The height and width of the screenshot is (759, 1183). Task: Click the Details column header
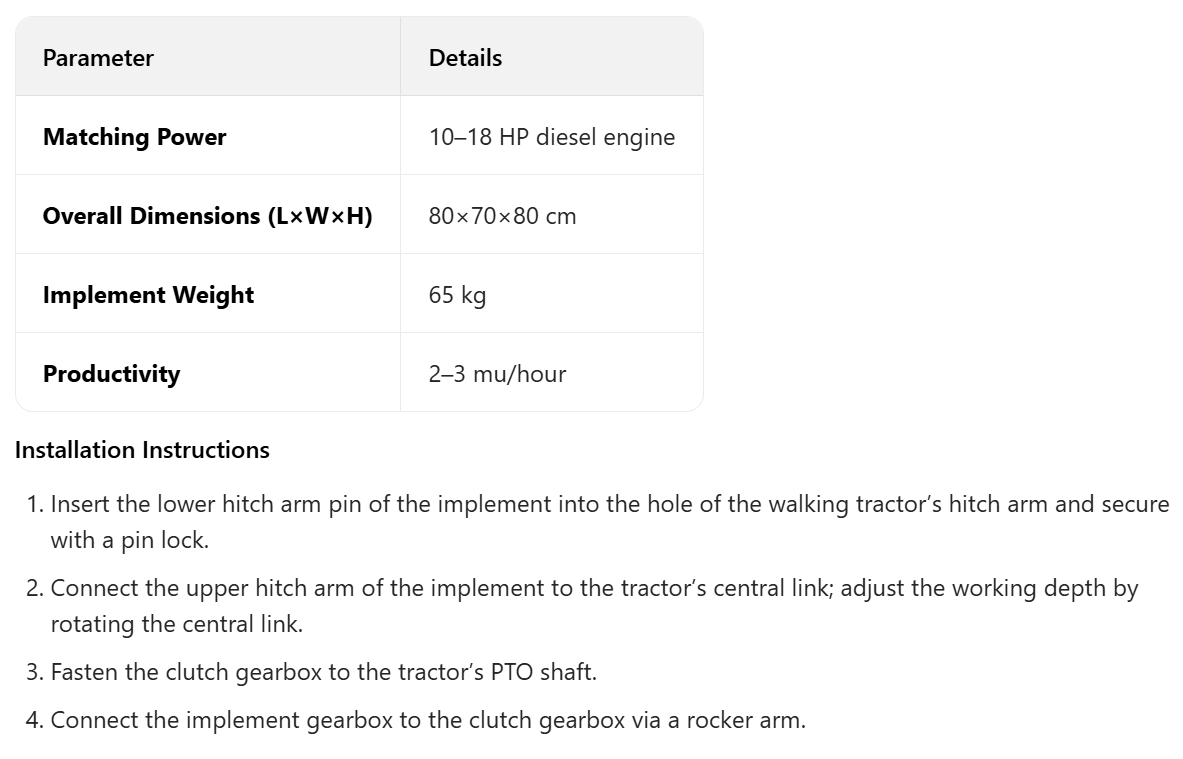[465, 58]
